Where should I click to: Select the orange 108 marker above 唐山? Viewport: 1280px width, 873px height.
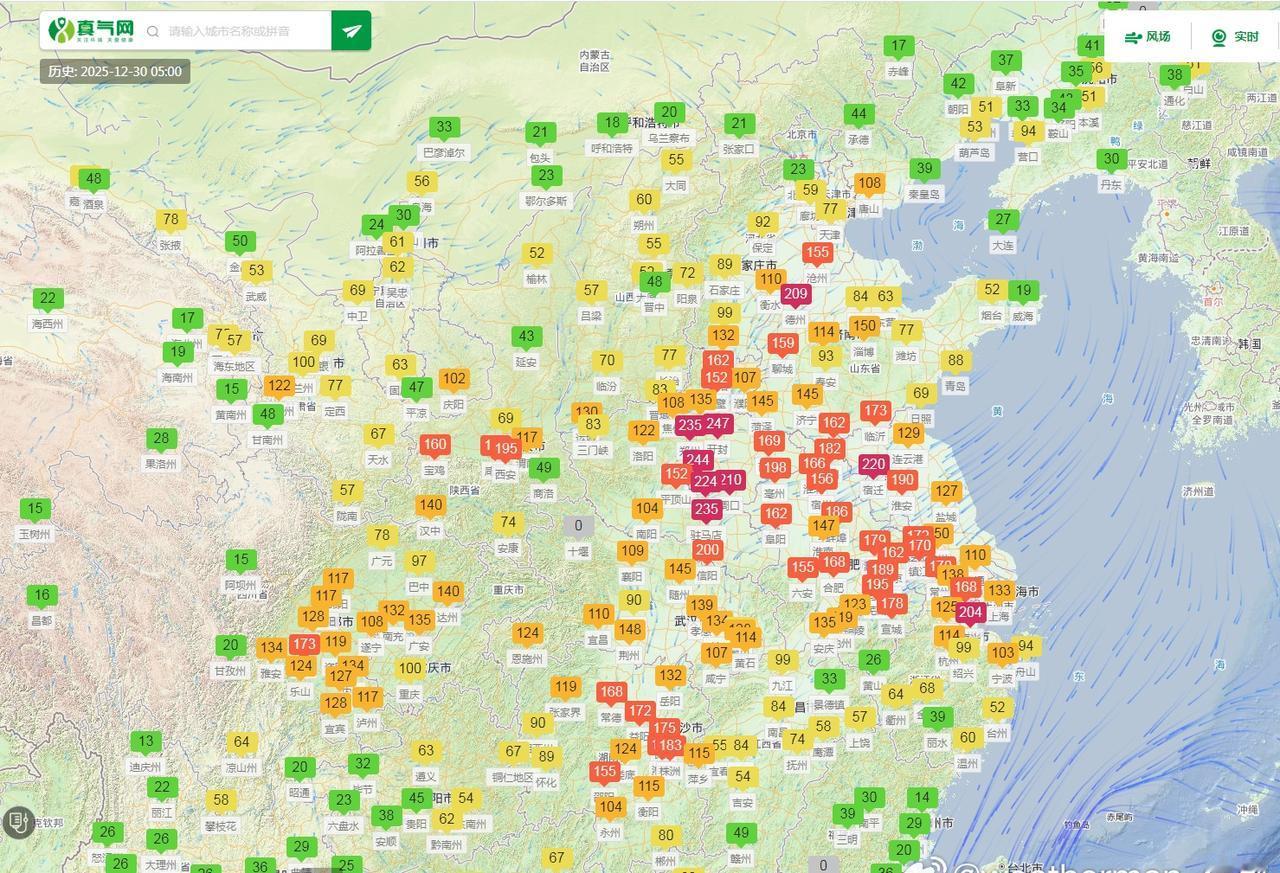(x=869, y=183)
